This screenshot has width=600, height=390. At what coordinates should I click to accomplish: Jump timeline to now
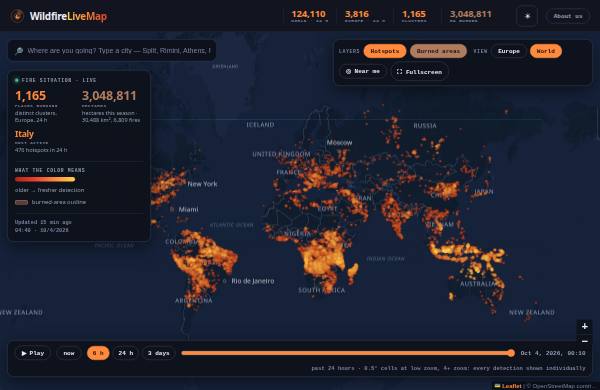(x=69, y=353)
